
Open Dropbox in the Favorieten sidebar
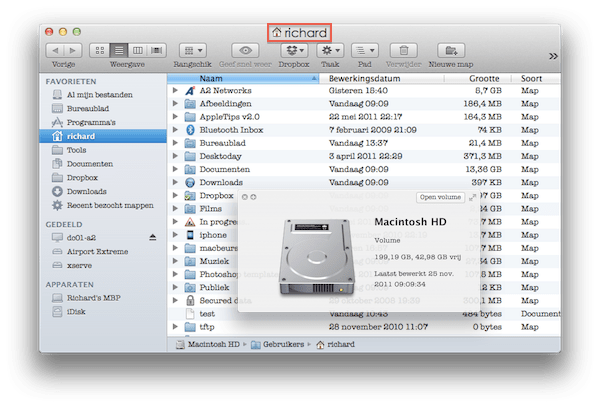click(x=103, y=177)
